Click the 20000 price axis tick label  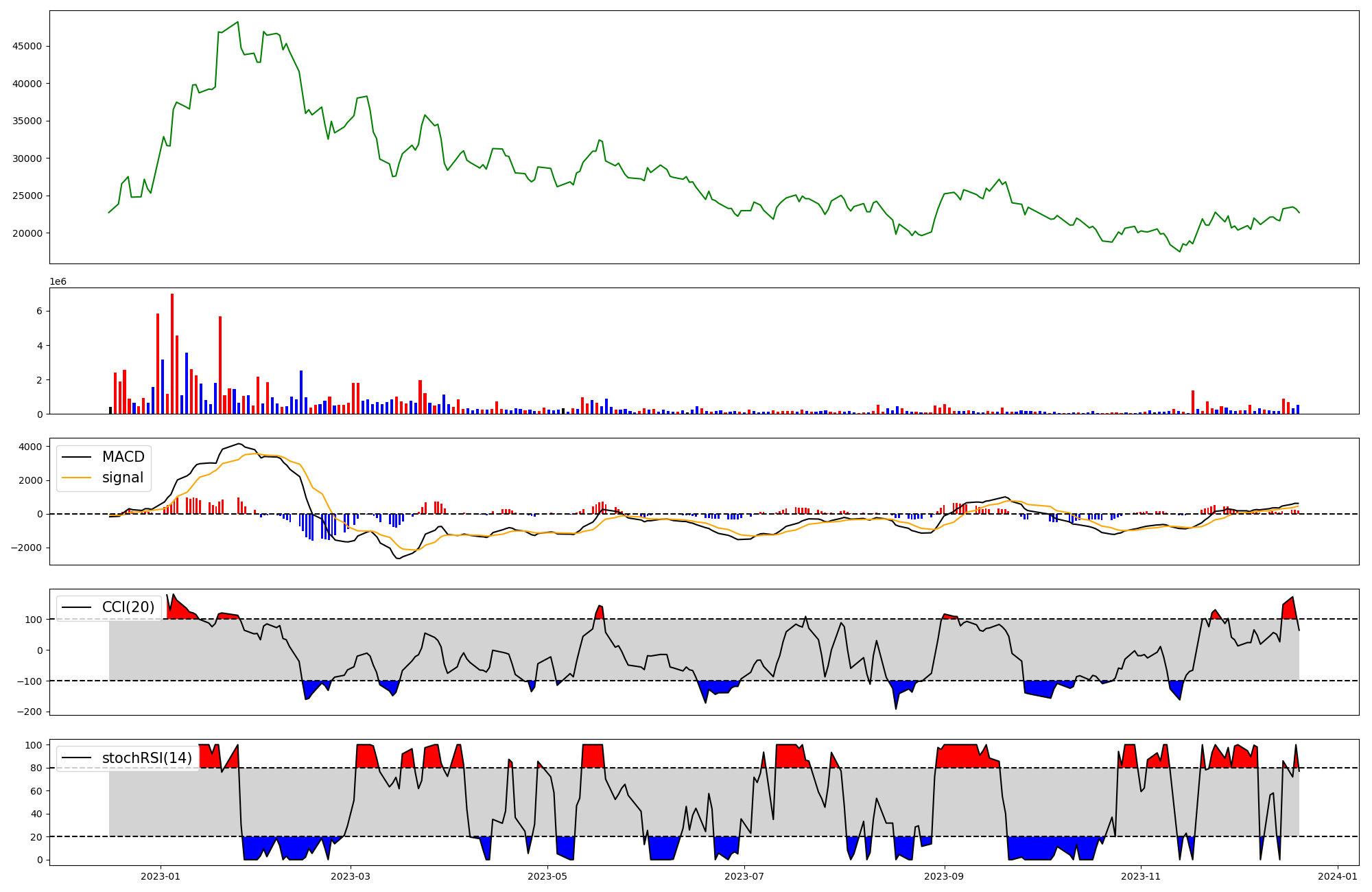(27, 233)
